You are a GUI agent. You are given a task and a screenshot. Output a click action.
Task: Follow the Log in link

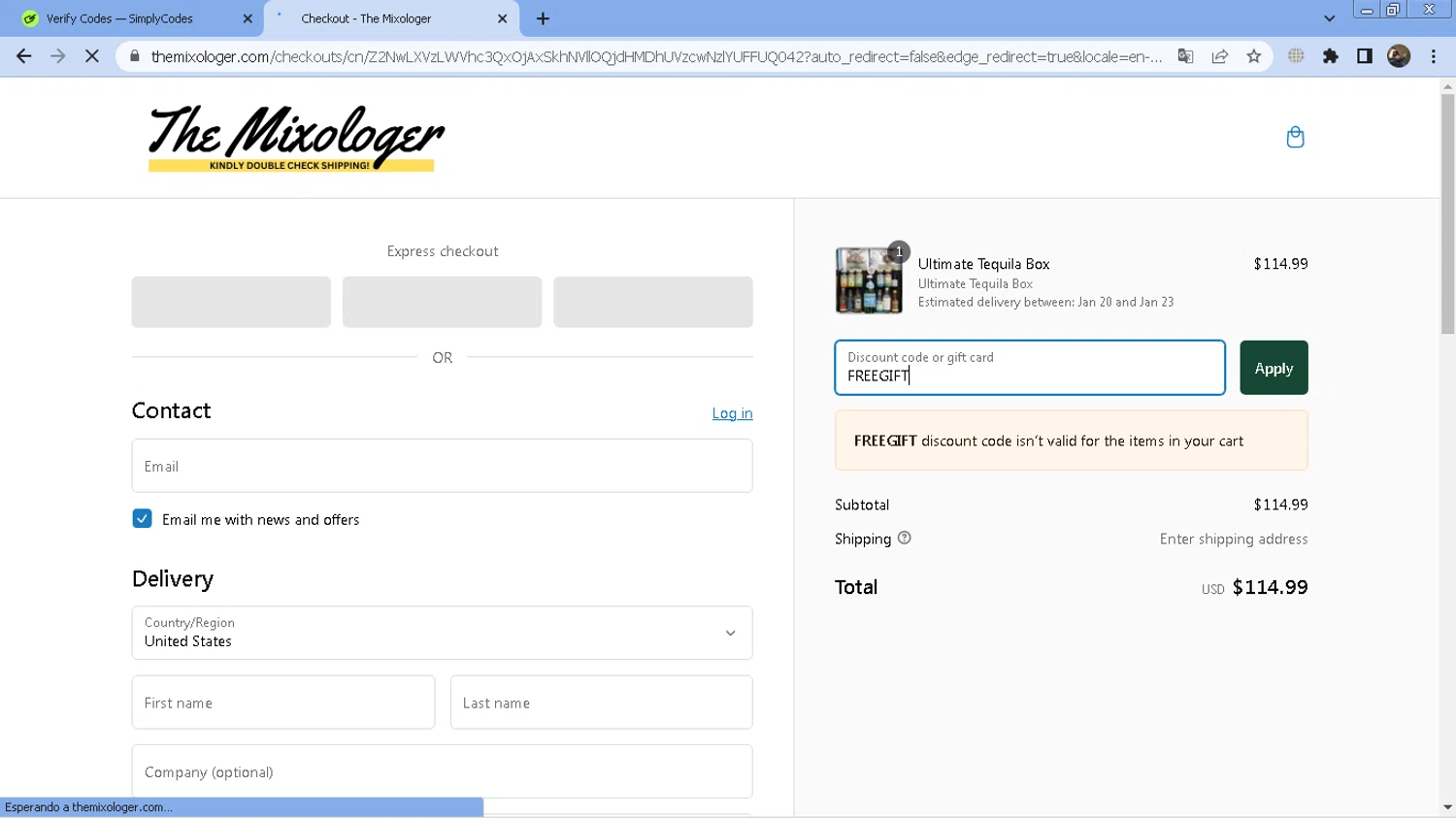732,413
